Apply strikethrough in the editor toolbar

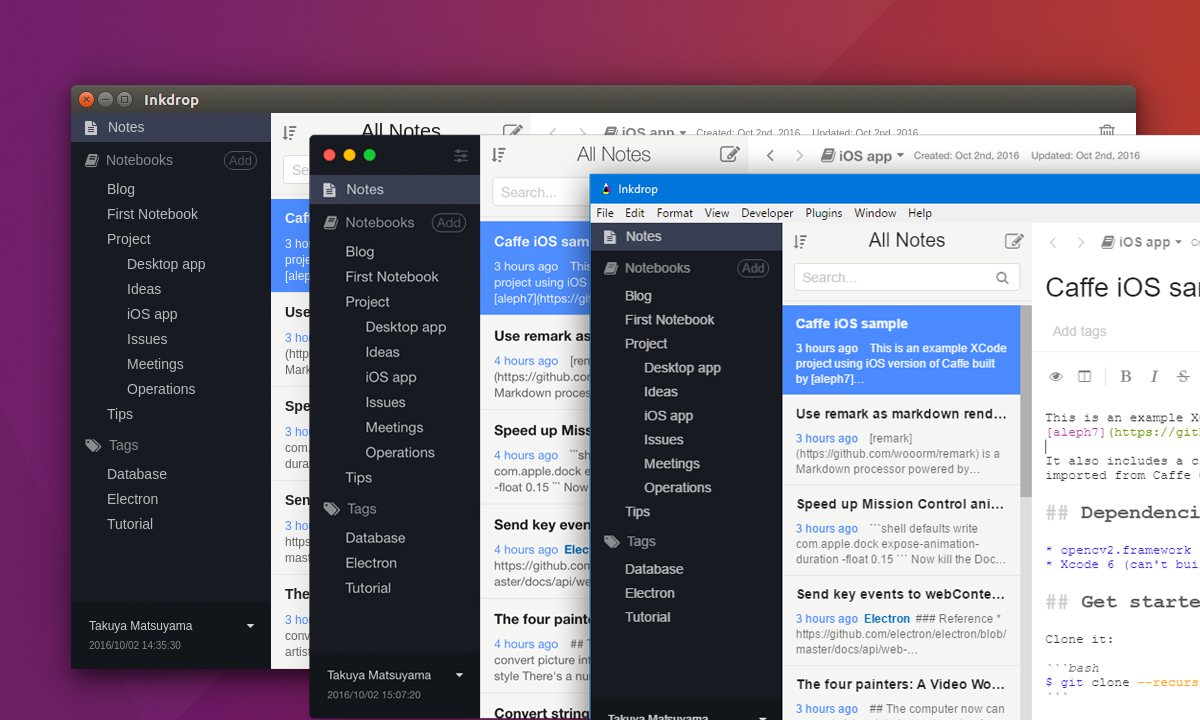[x=1183, y=376]
